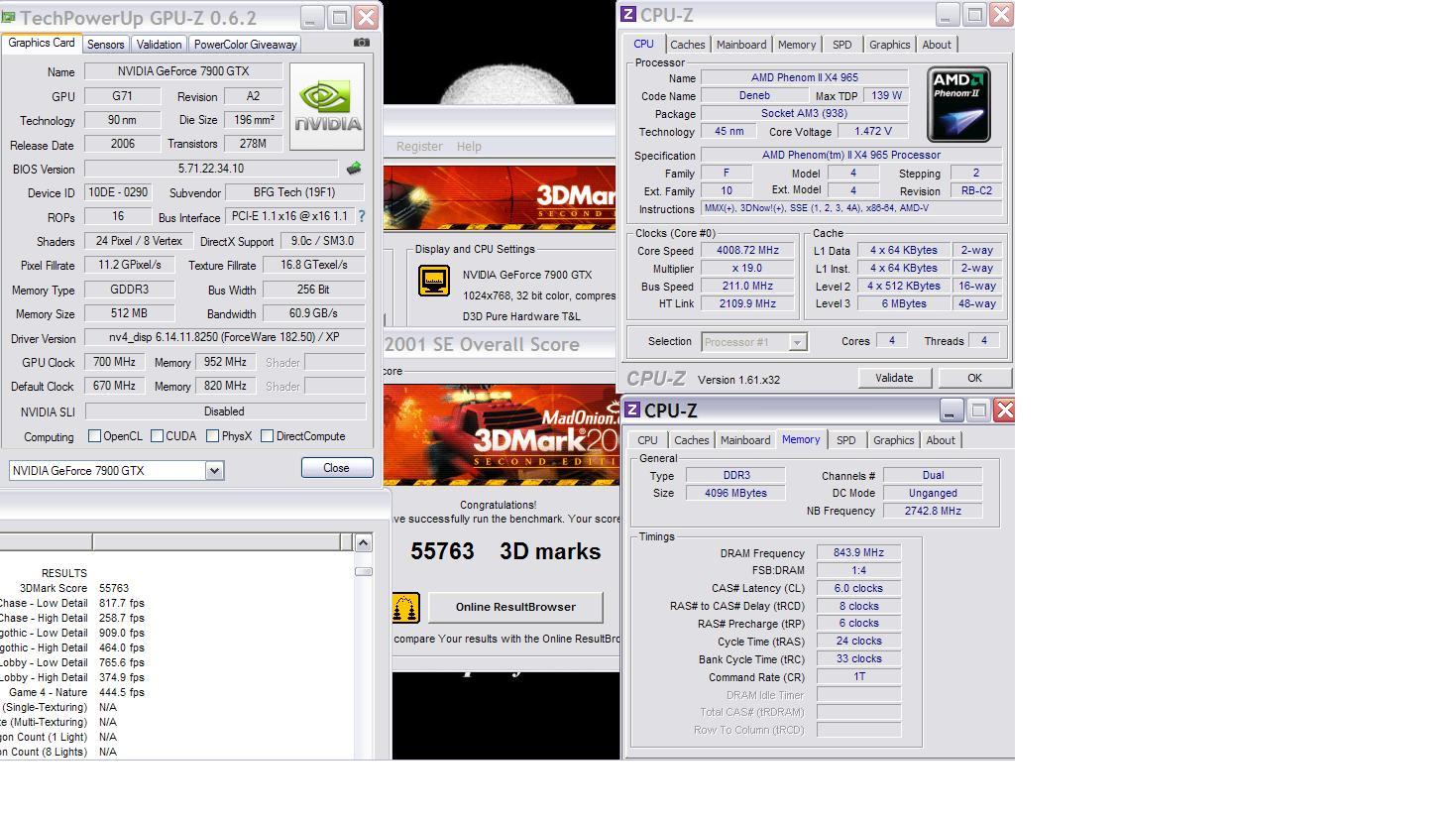Click the CPU-Z title bar Z icon
1456x821 pixels.
628,14
